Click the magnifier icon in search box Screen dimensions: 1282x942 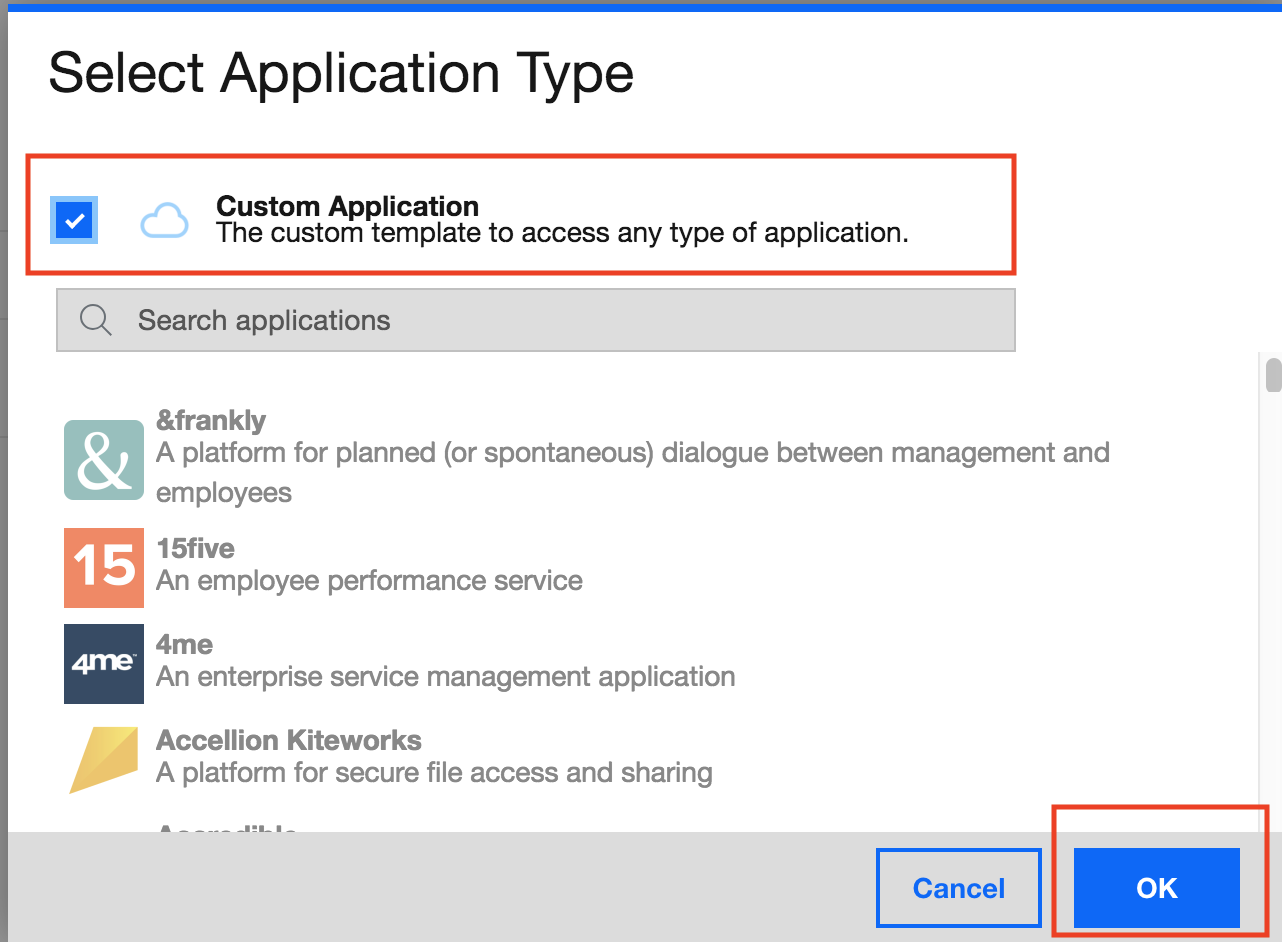tap(96, 320)
